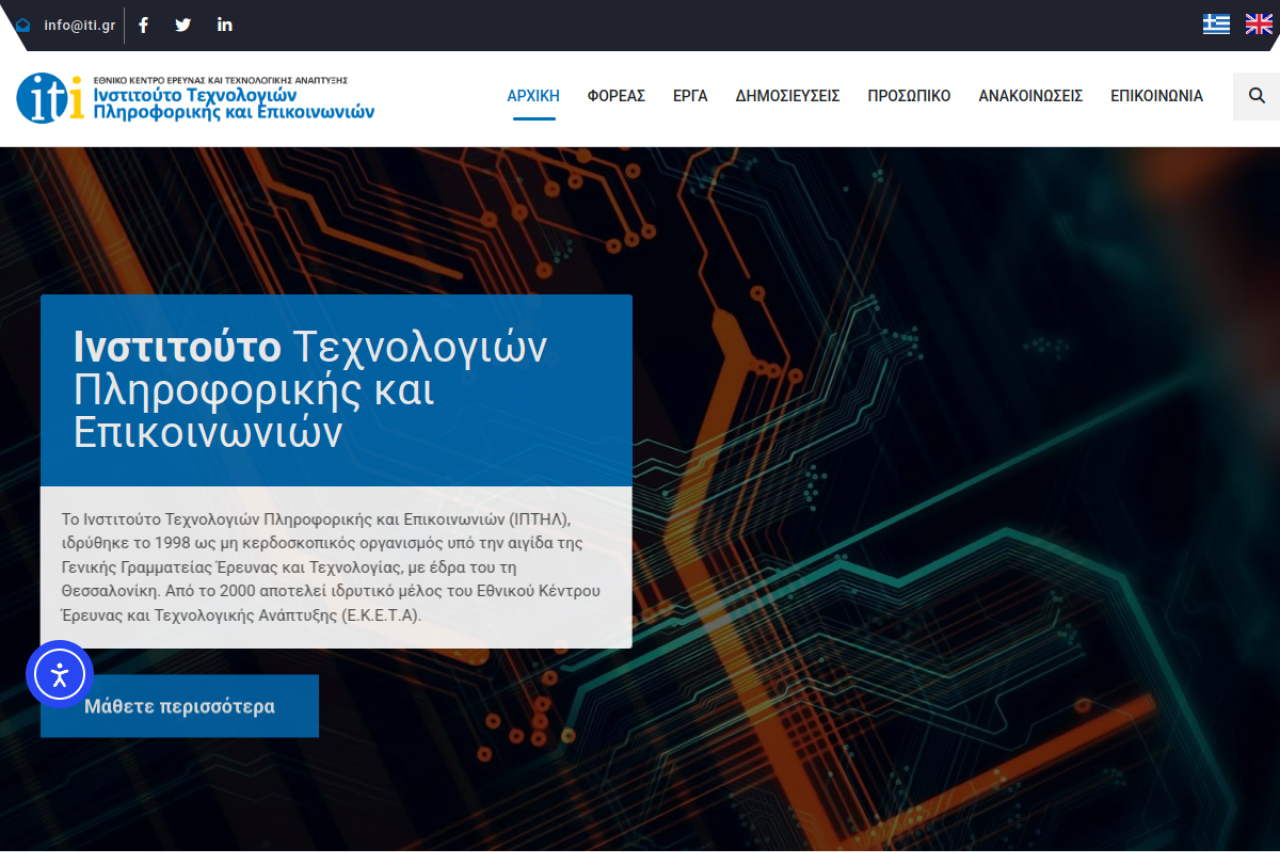1280x853 pixels.
Task: Go to the ΕΡΓΑ menu
Action: pyautogui.click(x=690, y=96)
